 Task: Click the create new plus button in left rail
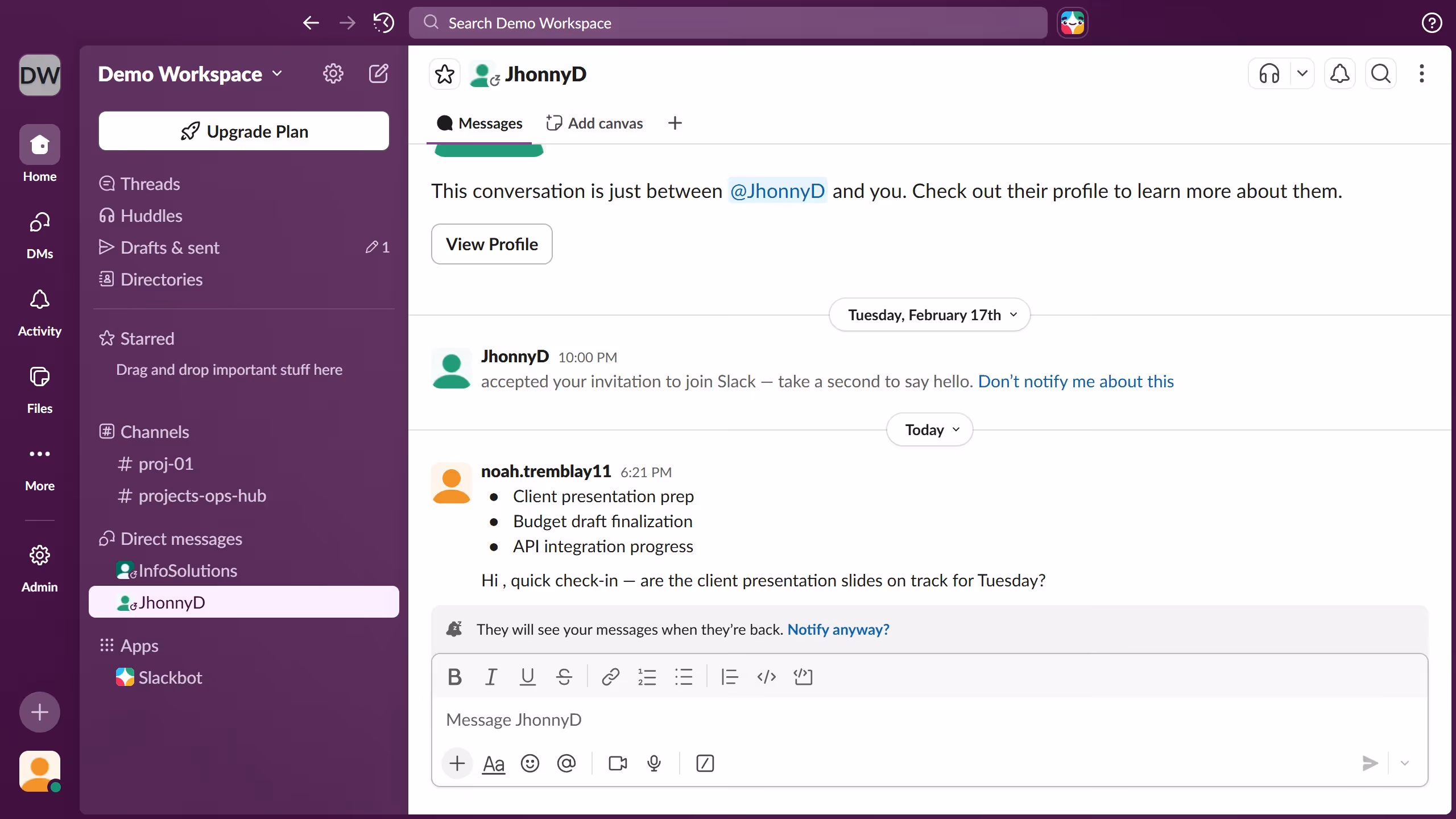pos(39,712)
